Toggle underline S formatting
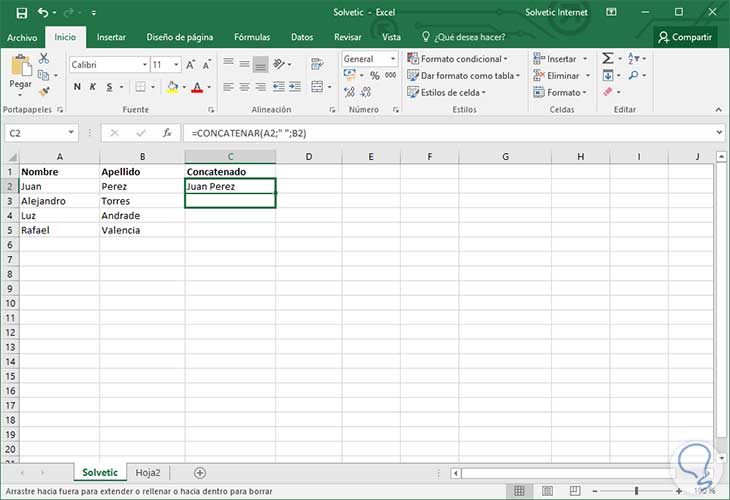 click(x=109, y=87)
